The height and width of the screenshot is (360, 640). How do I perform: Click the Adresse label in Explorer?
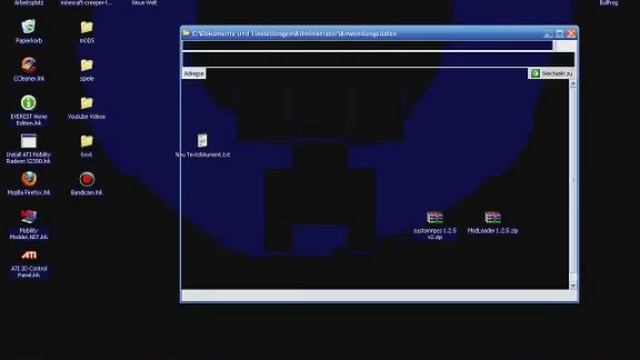(x=194, y=73)
